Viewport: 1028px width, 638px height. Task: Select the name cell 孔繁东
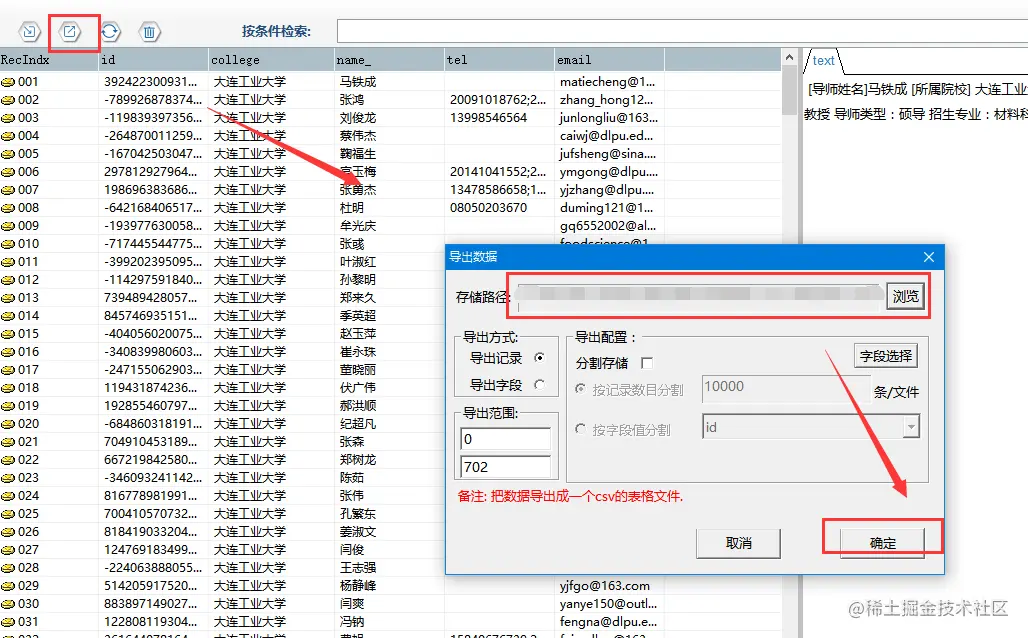(358, 514)
